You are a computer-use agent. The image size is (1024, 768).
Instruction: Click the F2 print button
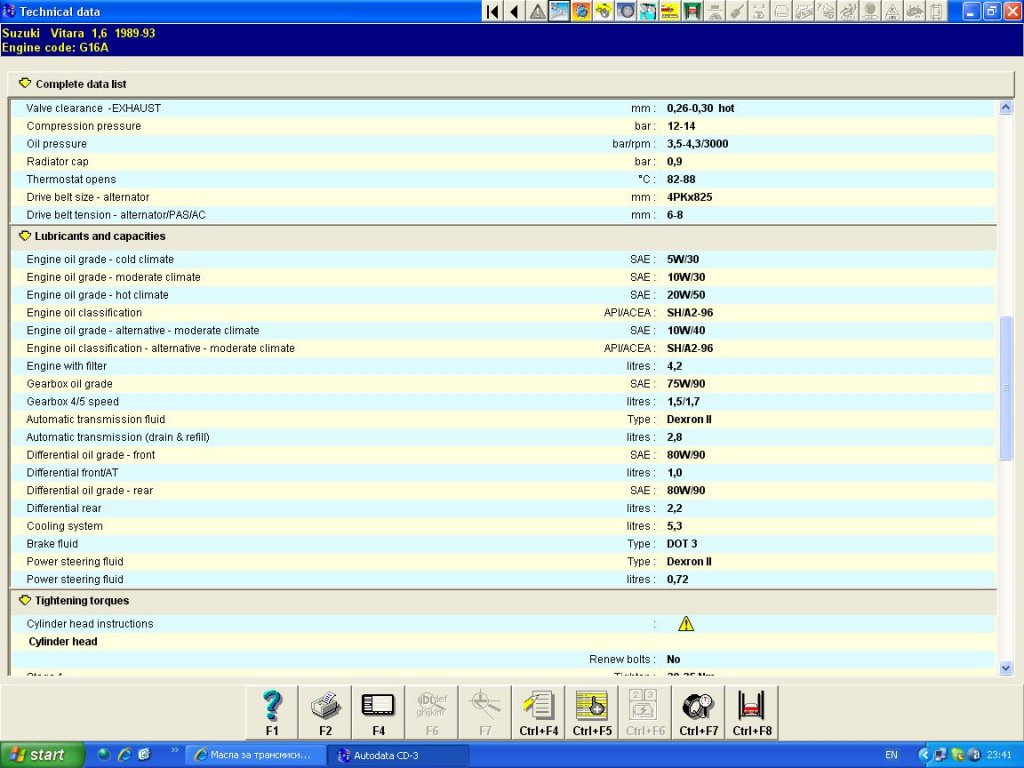325,712
